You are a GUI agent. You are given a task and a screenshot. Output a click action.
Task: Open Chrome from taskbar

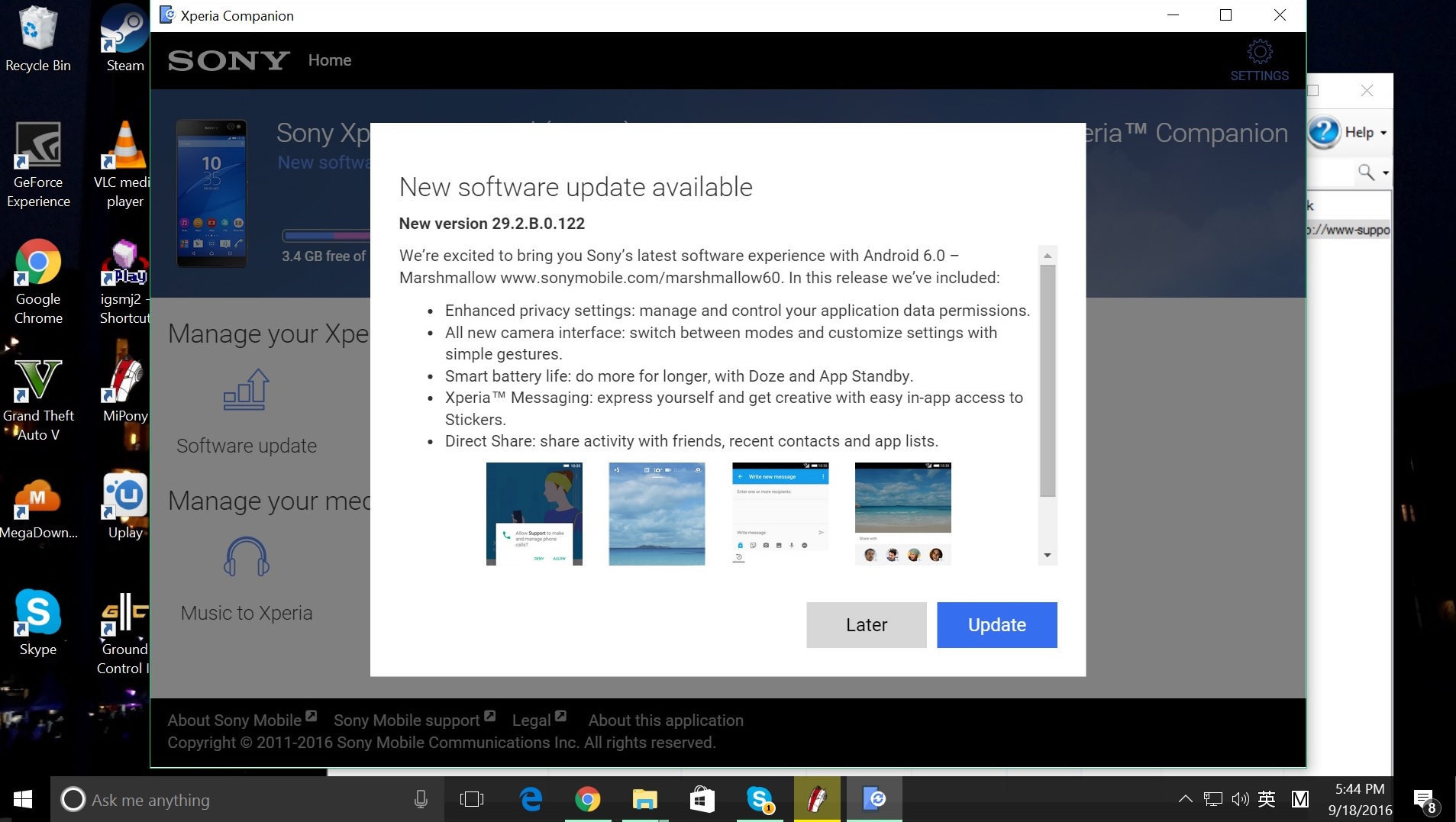pos(588,799)
